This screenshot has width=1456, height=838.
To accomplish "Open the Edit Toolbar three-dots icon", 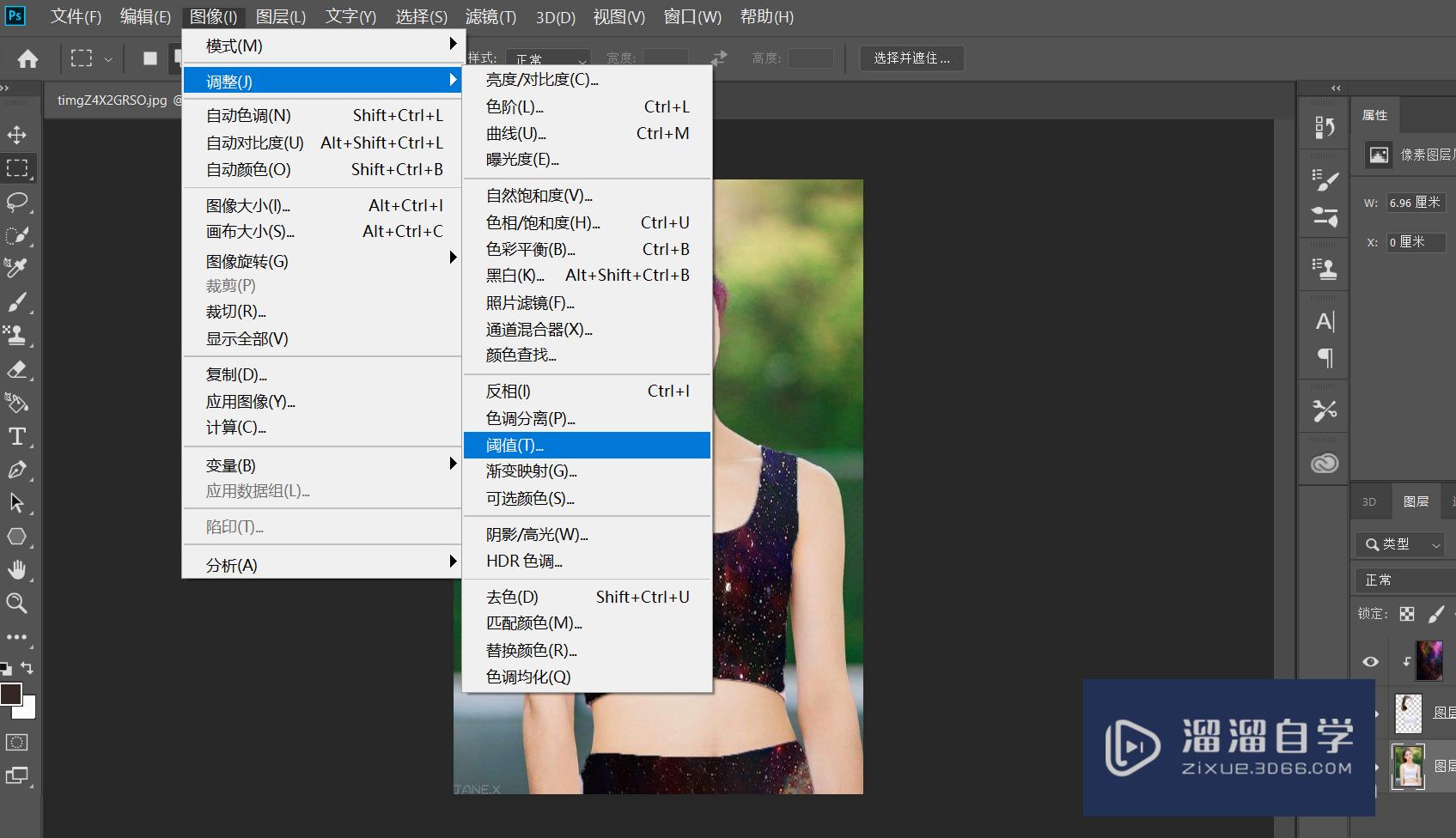I will tap(16, 637).
